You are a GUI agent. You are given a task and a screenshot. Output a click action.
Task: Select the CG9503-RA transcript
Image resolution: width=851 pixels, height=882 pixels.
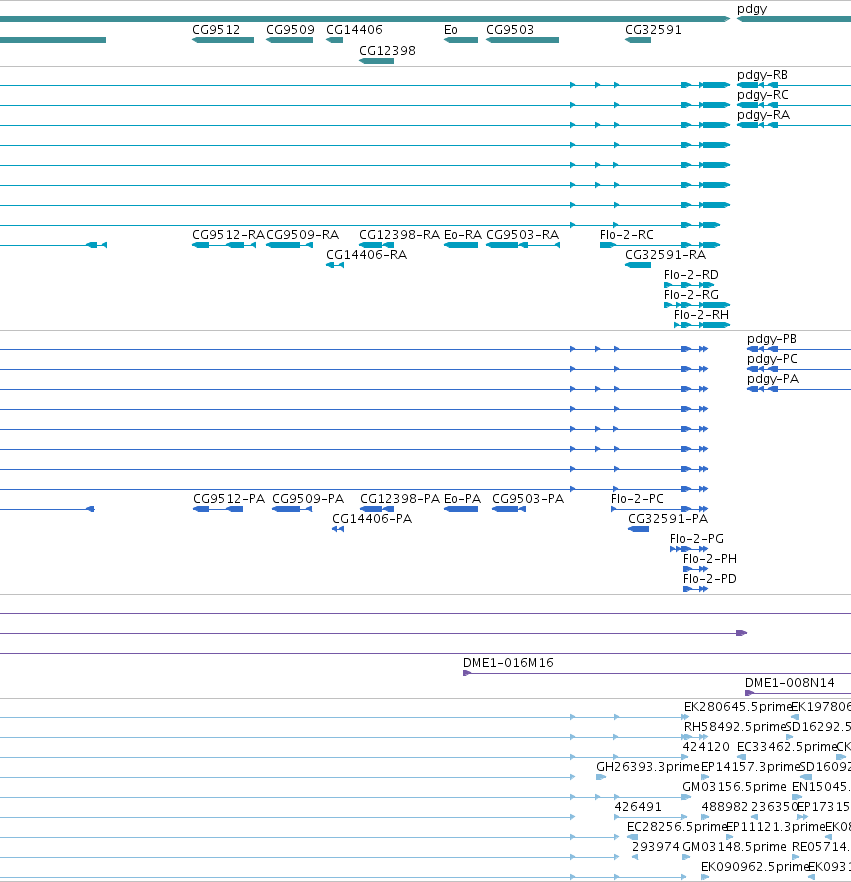tap(523, 245)
